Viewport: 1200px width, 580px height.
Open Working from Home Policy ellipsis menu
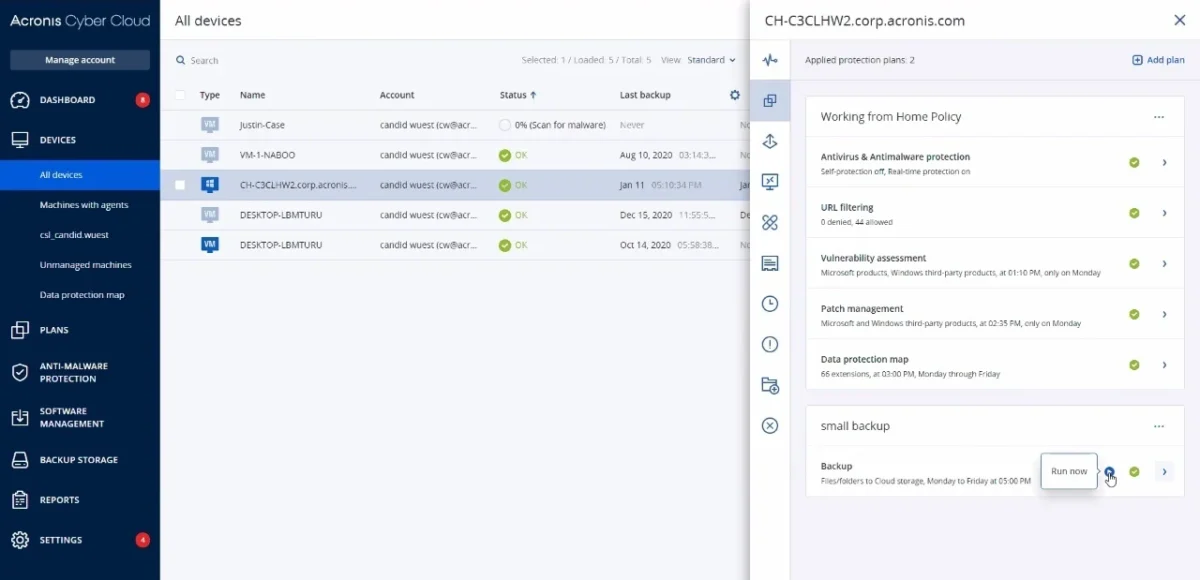point(1159,117)
